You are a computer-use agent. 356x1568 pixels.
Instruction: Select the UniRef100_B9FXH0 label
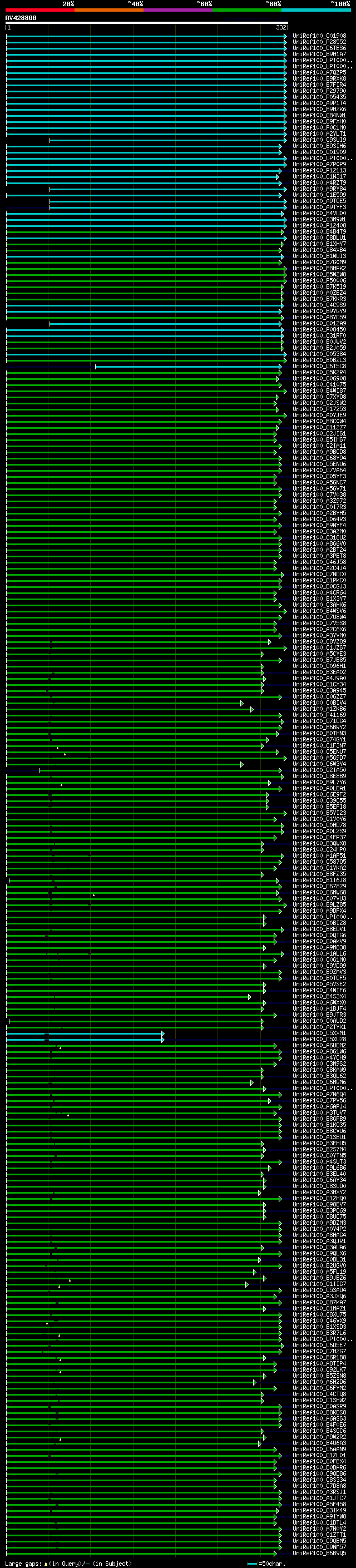click(319, 122)
